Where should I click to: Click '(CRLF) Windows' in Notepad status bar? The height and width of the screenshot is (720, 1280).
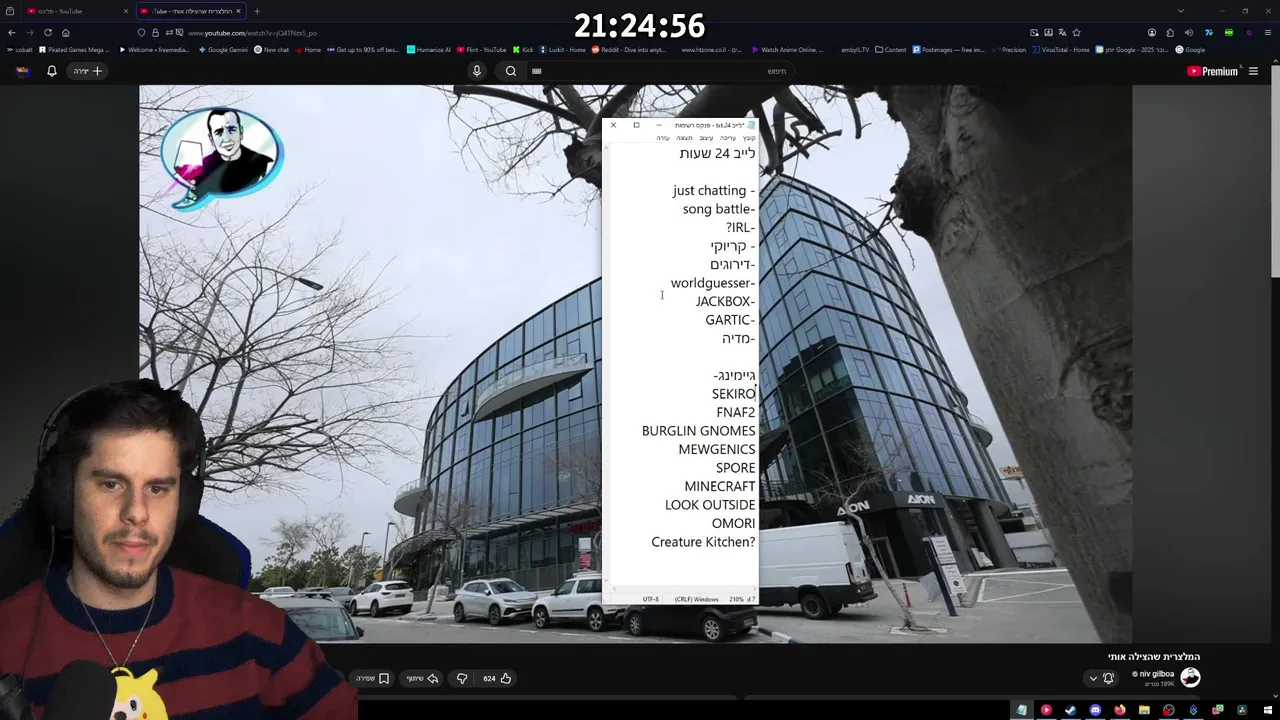click(x=696, y=599)
